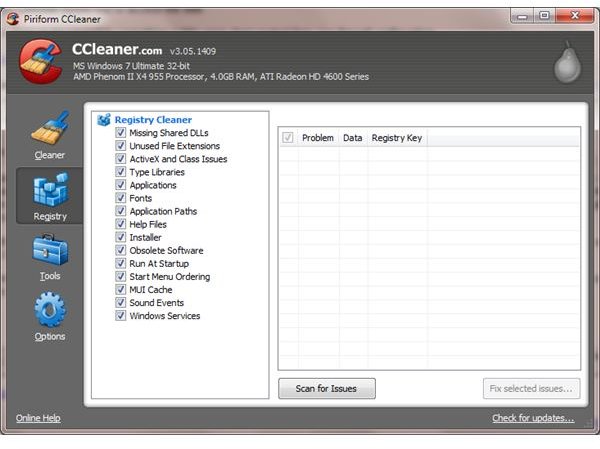Uncheck Missing Shared DLLs

[121, 132]
